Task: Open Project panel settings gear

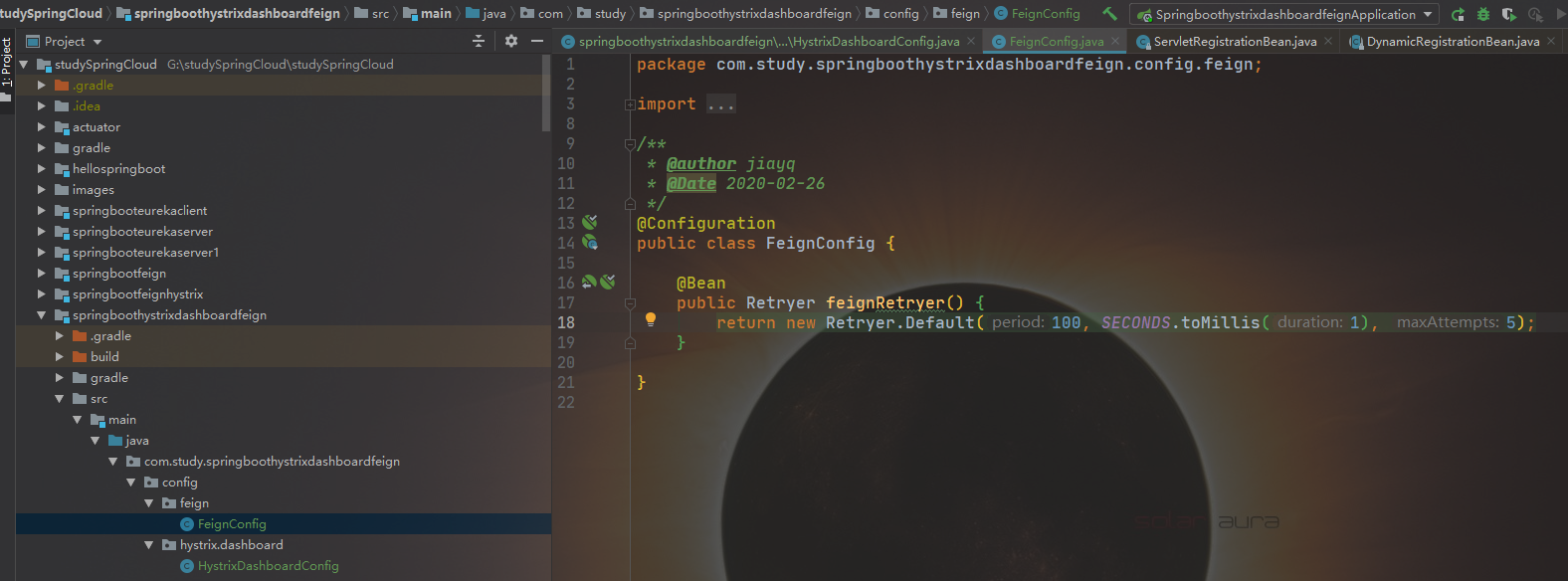Action: pos(511,41)
